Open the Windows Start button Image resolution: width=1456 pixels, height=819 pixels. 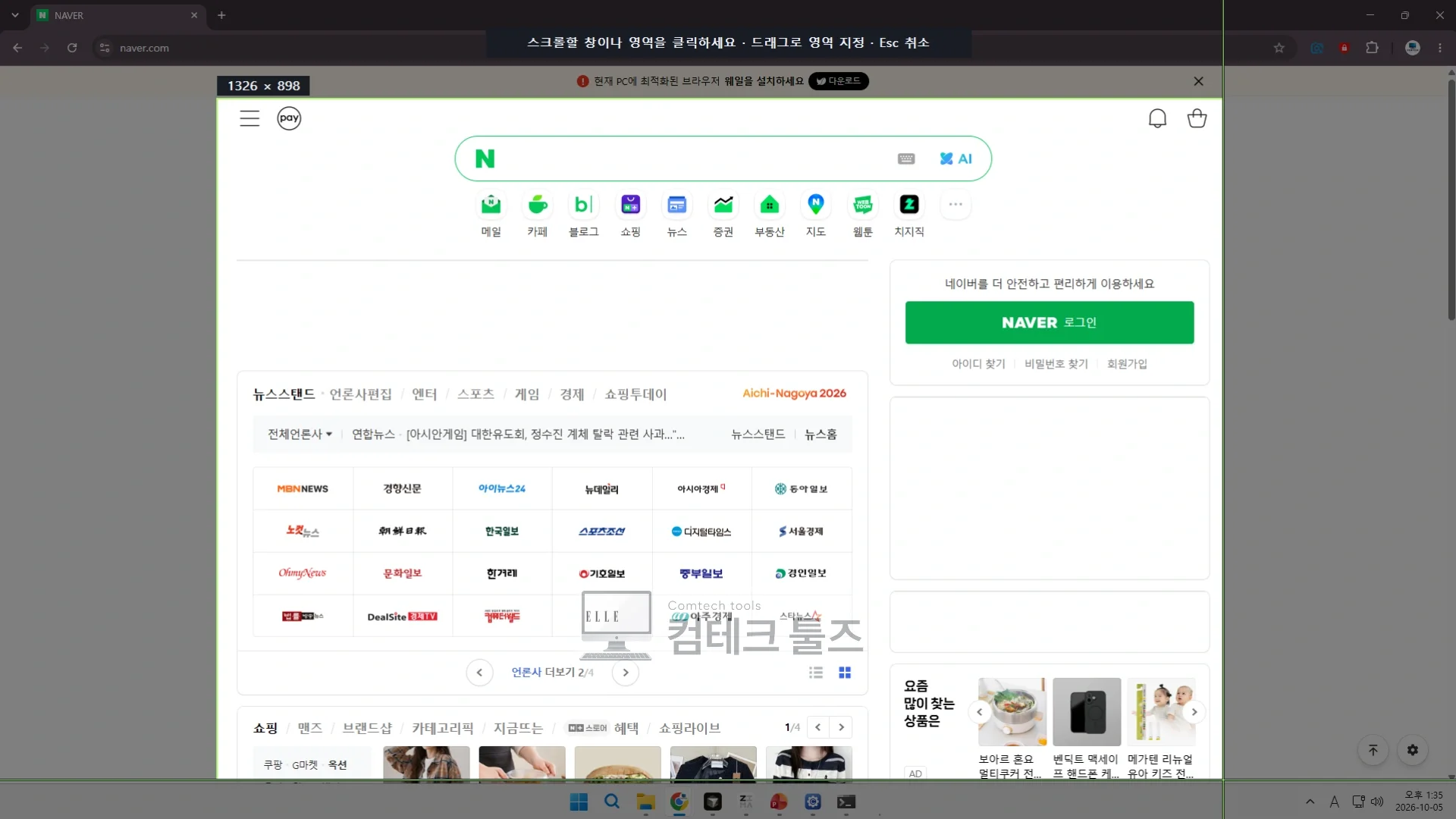pyautogui.click(x=579, y=802)
